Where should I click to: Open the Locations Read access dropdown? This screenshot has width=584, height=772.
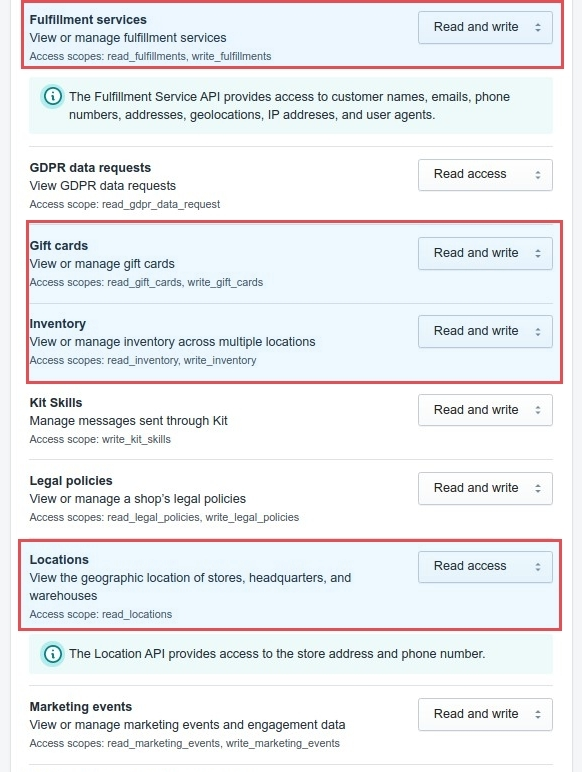pos(485,567)
